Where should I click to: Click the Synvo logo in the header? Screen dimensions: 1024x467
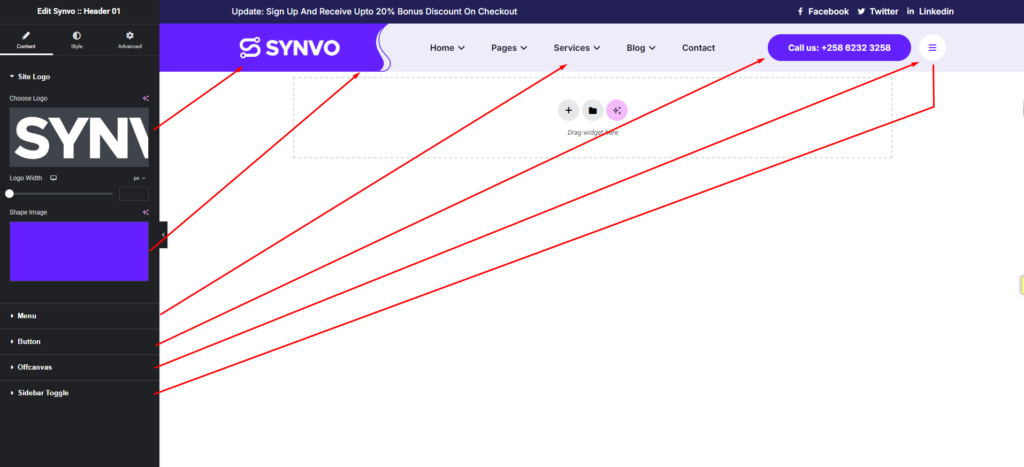289,48
